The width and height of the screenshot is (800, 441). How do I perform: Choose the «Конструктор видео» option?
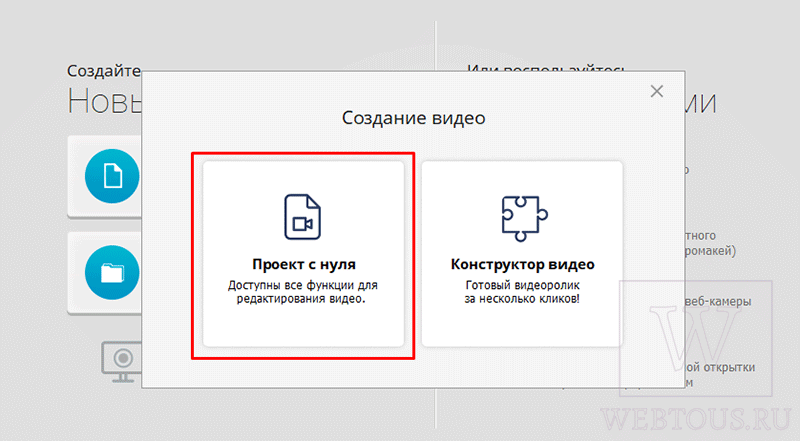(522, 254)
